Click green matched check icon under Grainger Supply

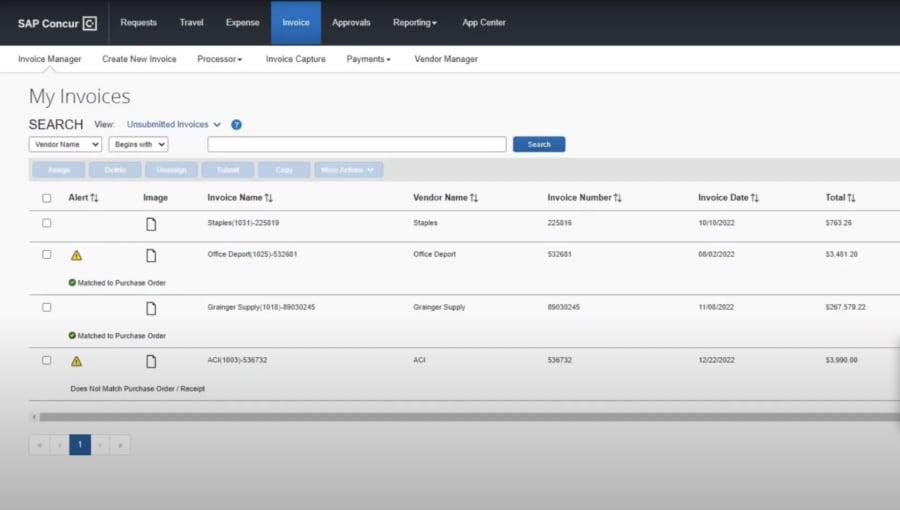coord(72,335)
